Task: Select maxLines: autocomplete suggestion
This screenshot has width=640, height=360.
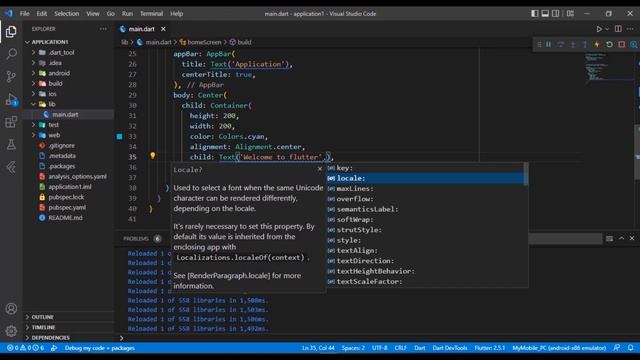Action: coord(425,189)
